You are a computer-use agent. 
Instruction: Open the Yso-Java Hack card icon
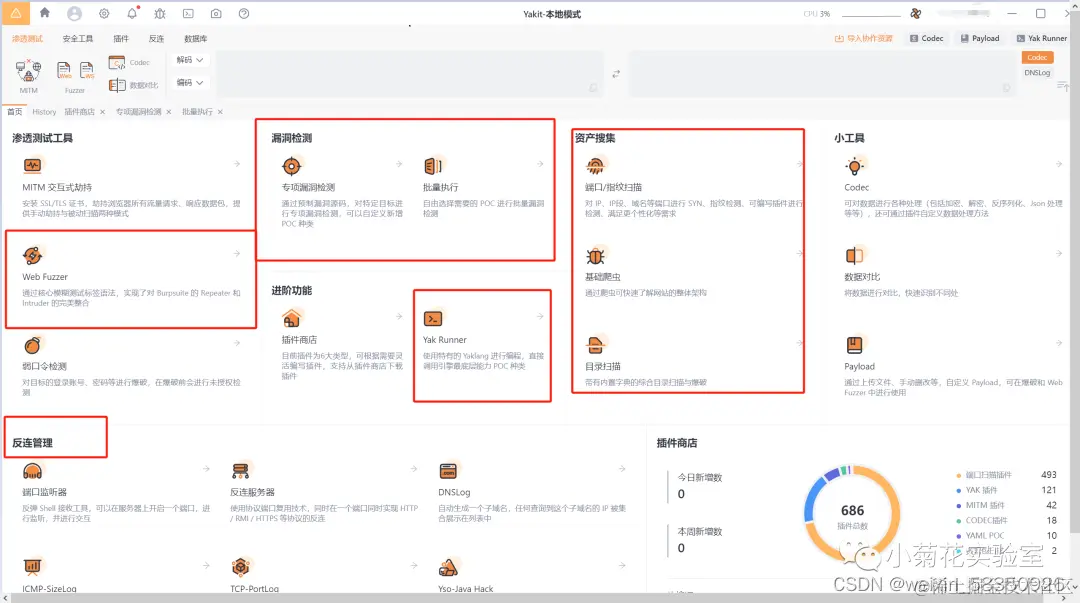[x=448, y=566]
